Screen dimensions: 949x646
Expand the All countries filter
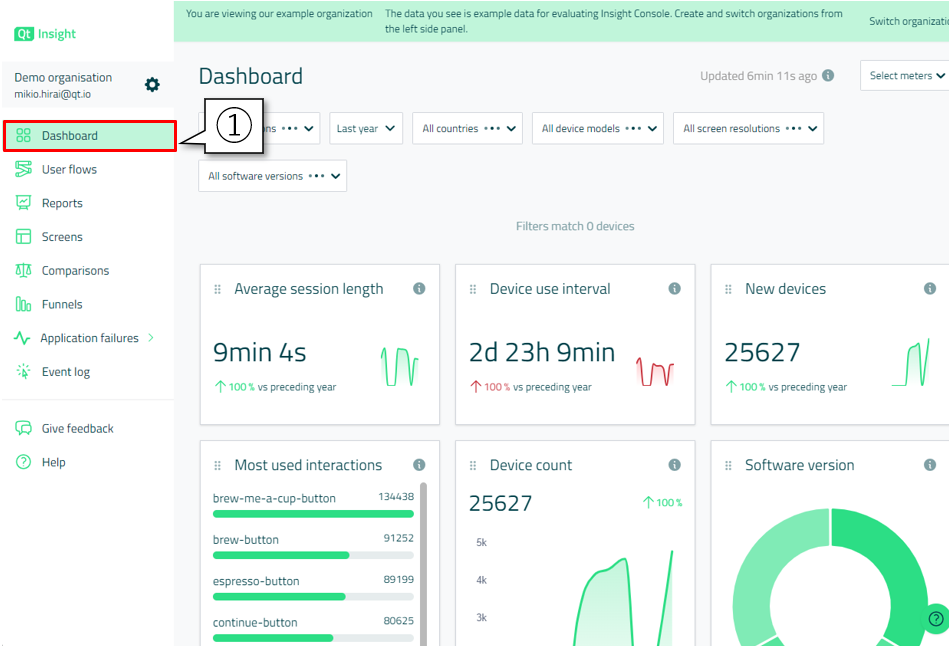pos(467,128)
